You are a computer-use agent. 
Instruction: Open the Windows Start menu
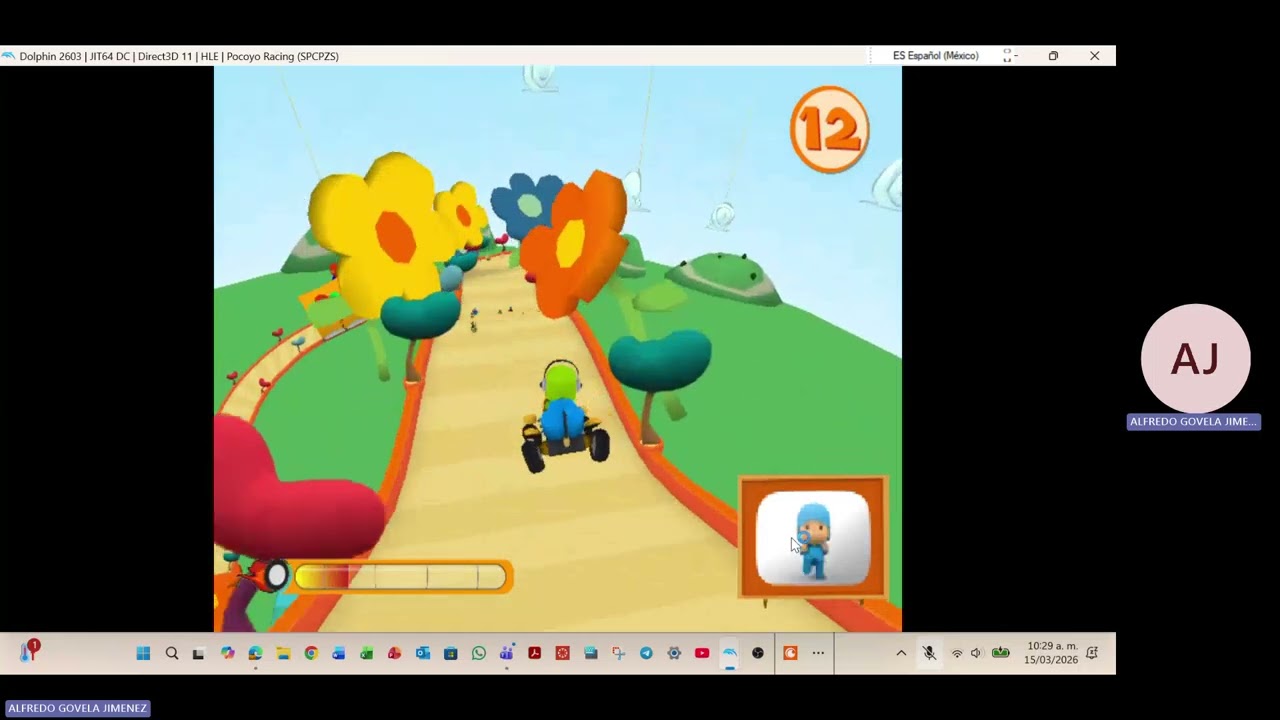tap(143, 653)
